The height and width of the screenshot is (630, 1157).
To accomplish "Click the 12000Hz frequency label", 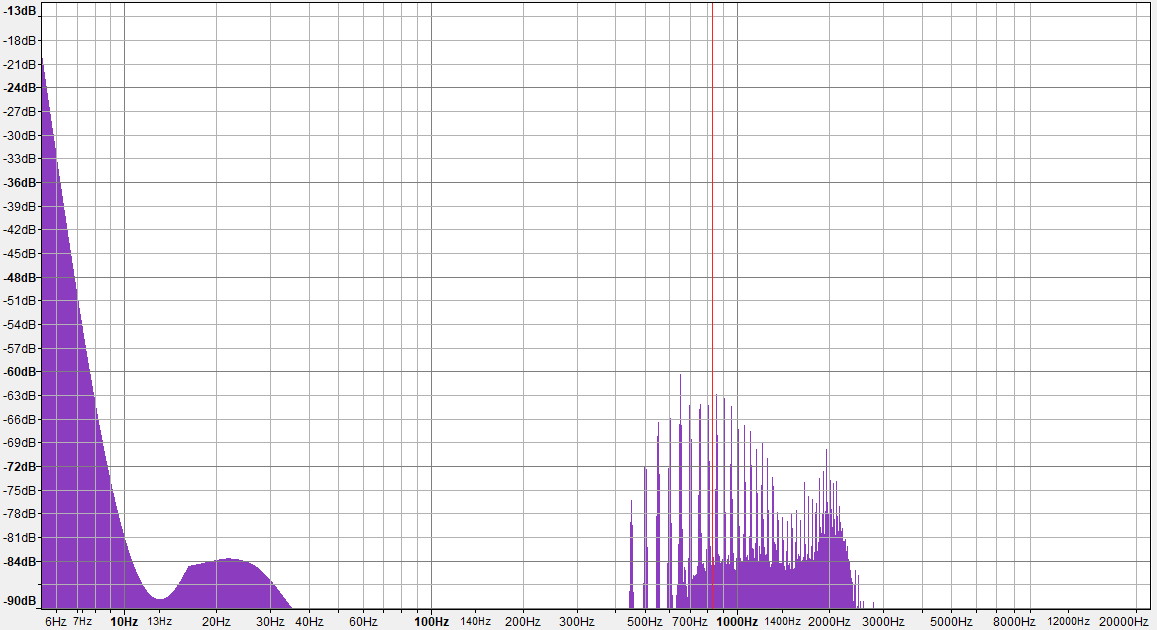I will (x=1068, y=622).
